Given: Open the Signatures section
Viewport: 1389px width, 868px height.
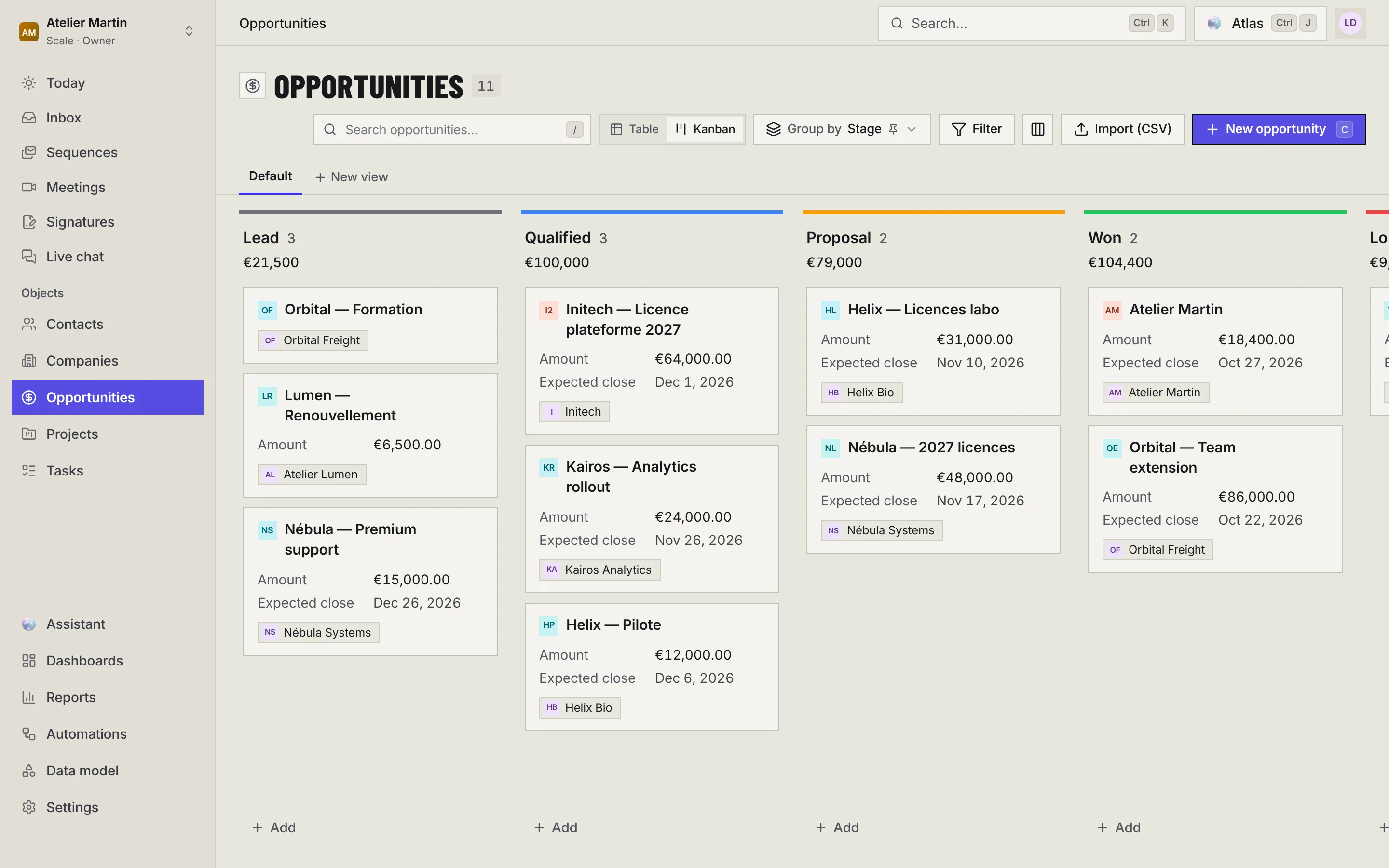Looking at the screenshot, I should (x=108, y=222).
